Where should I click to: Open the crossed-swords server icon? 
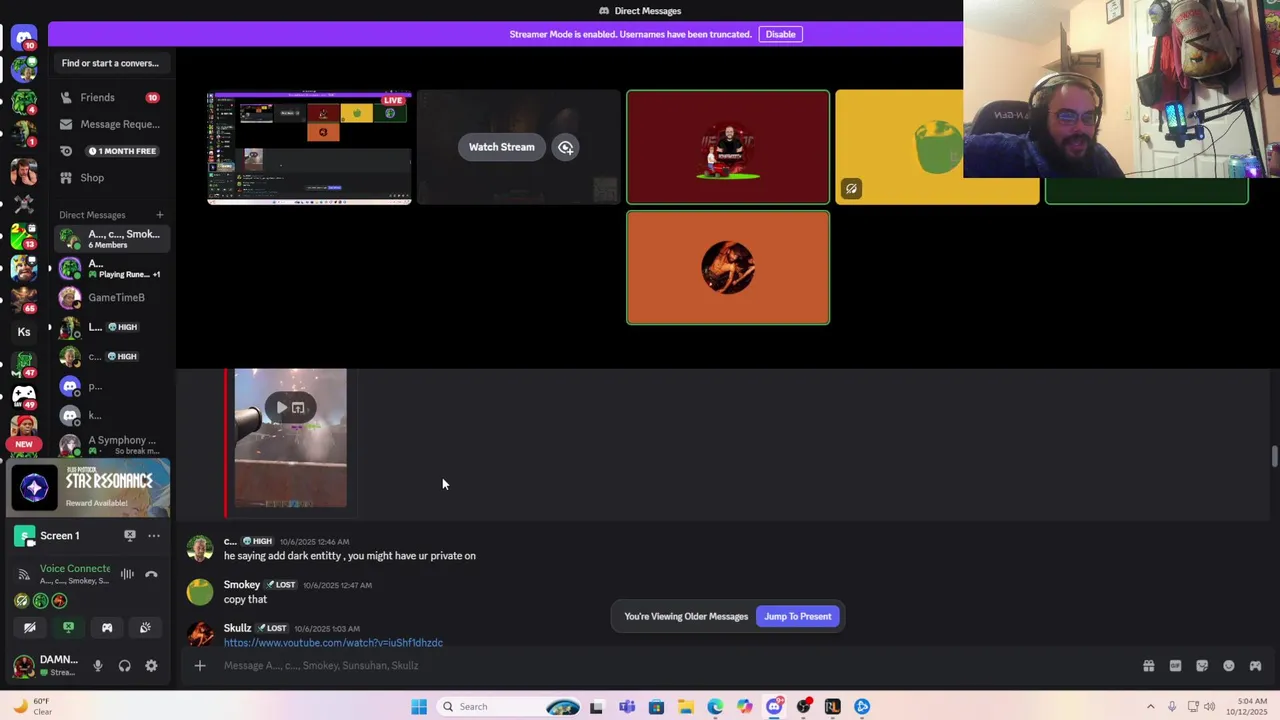coord(24,203)
